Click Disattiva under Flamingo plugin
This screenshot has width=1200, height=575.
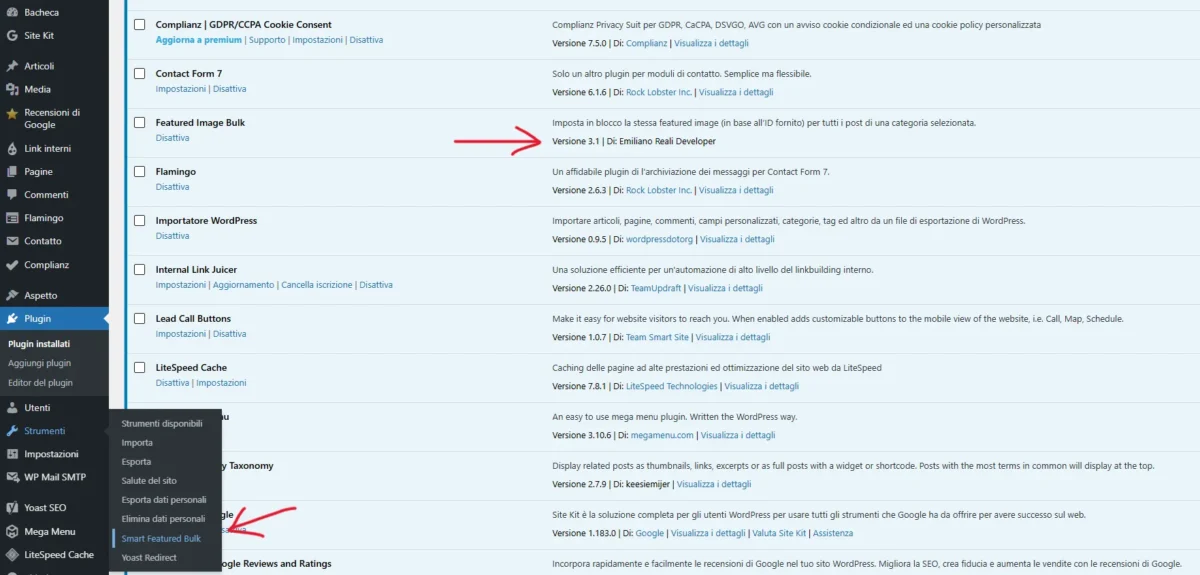[x=172, y=187]
